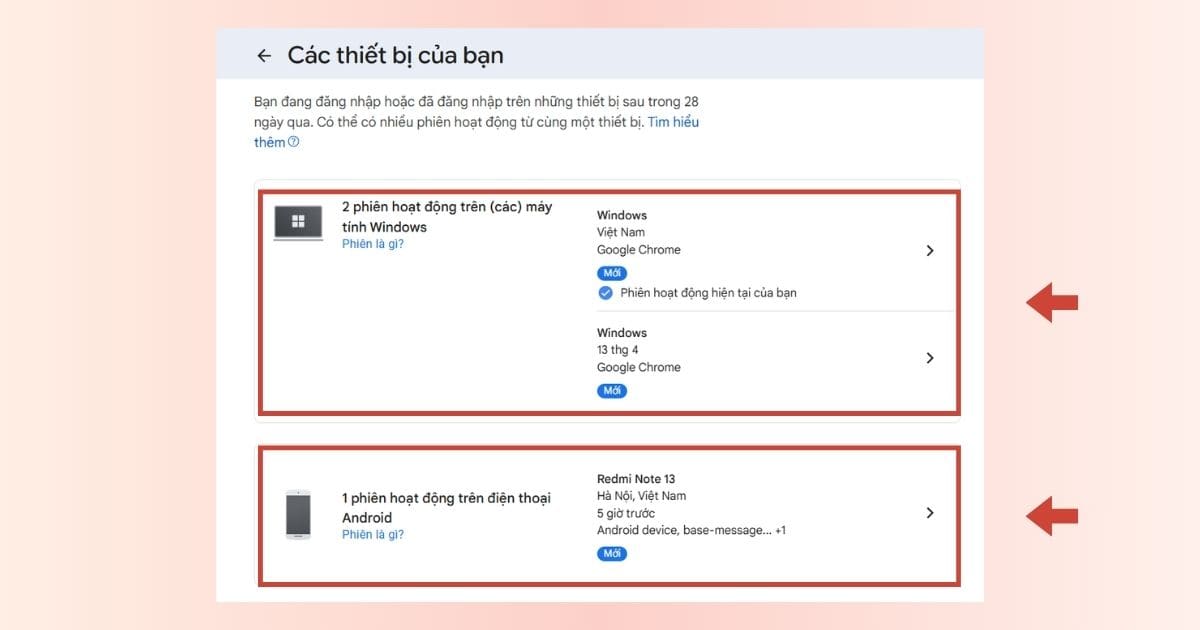1200x630 pixels.
Task: Click the 'Mới' badge on the 13 thg 4 session
Action: click(x=612, y=391)
